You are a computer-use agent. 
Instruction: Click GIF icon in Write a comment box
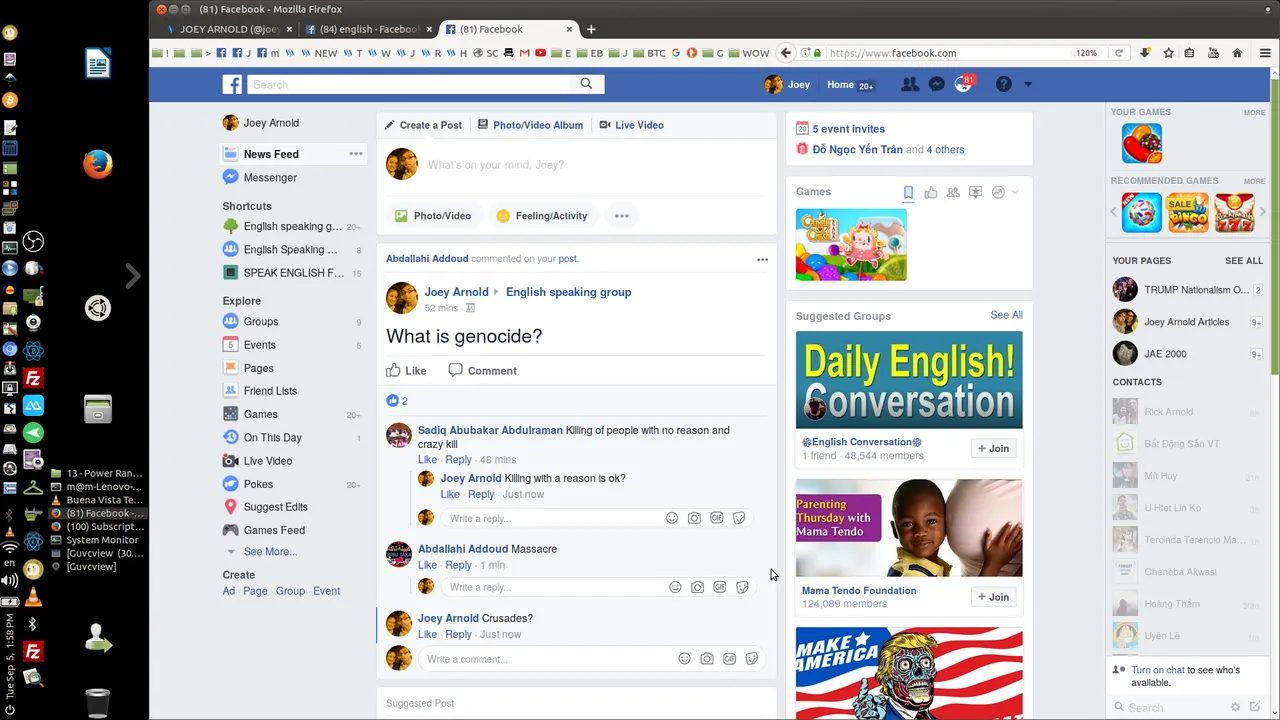pyautogui.click(x=730, y=659)
